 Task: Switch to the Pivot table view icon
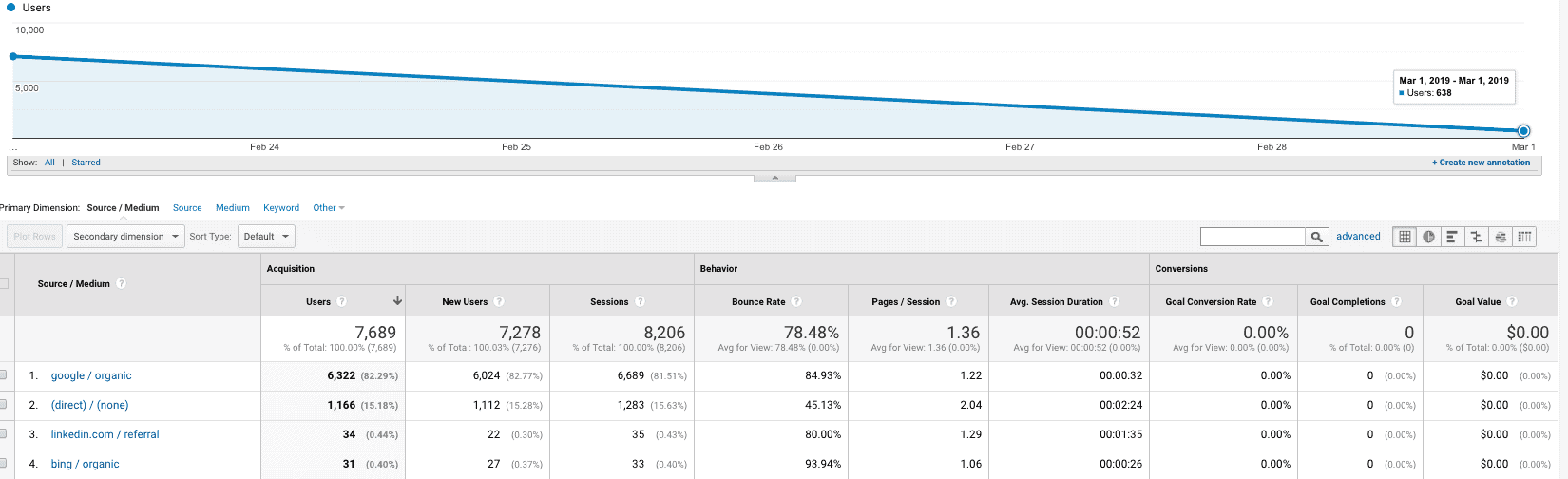click(x=1524, y=237)
